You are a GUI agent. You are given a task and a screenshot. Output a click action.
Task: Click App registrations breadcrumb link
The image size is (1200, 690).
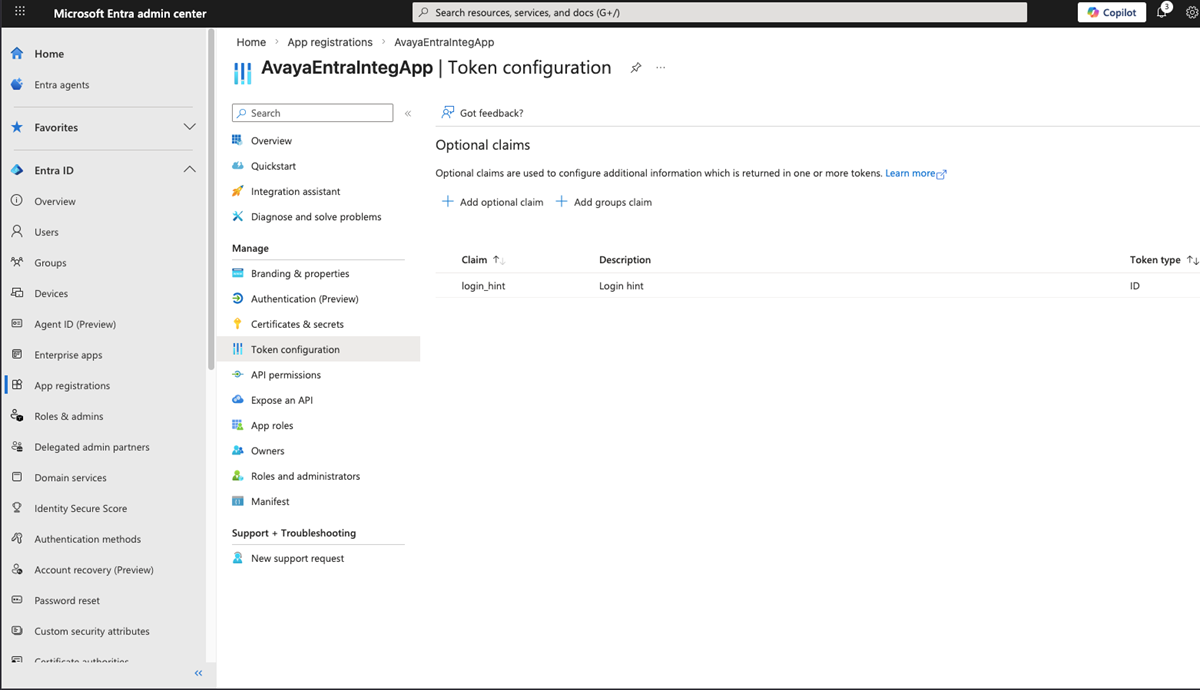pyautogui.click(x=330, y=42)
